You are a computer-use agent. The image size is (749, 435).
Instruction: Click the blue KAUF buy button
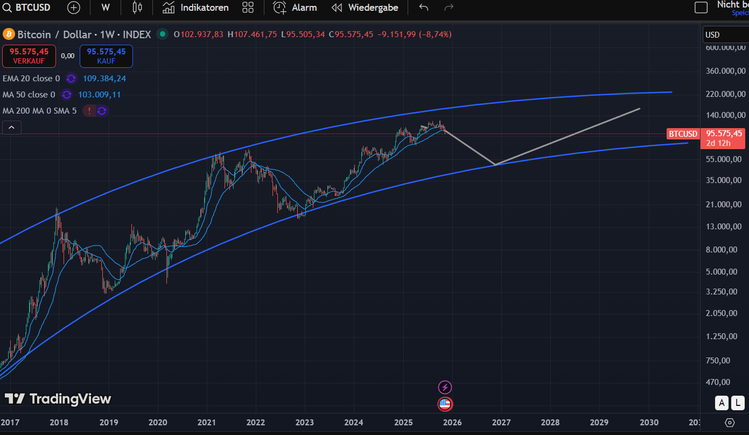[106, 54]
